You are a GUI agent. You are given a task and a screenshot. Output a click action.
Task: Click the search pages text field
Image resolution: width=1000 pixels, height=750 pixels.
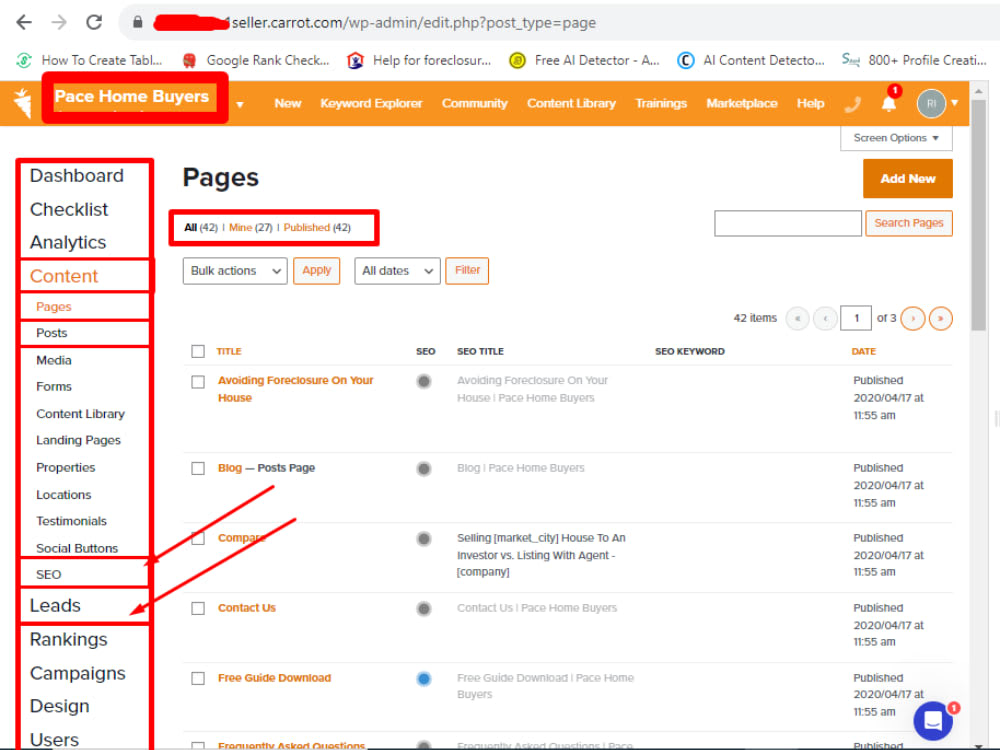788,223
